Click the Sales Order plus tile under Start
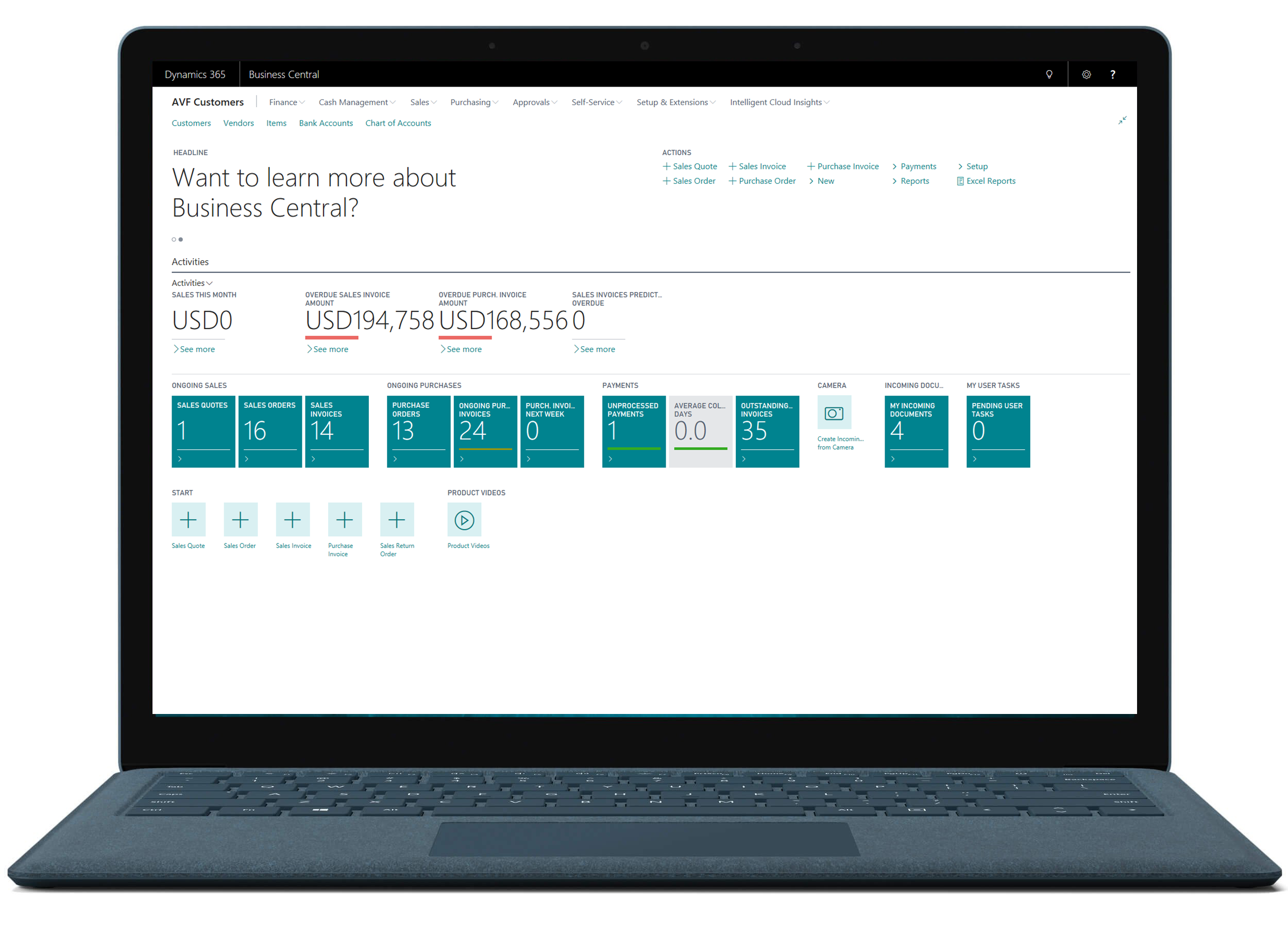This screenshot has width=1288, height=936. click(x=240, y=519)
